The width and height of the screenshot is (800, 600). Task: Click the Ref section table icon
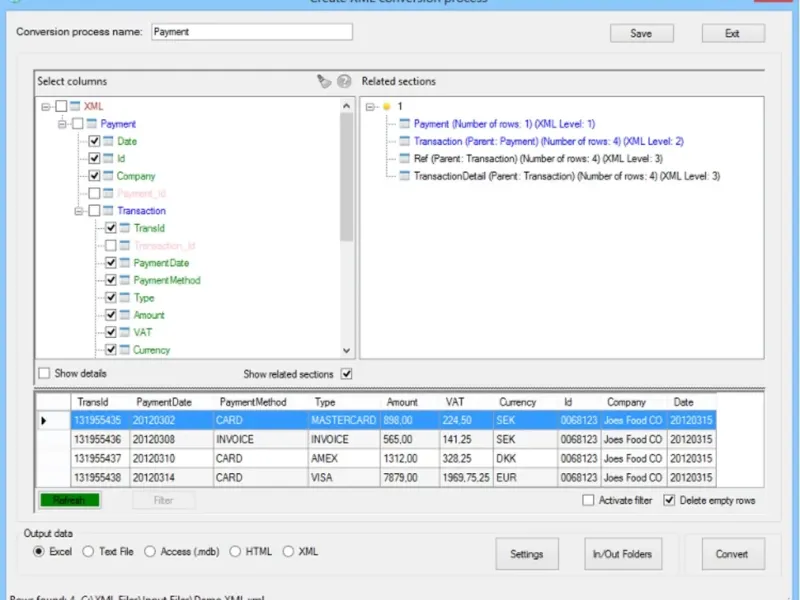click(x=404, y=159)
